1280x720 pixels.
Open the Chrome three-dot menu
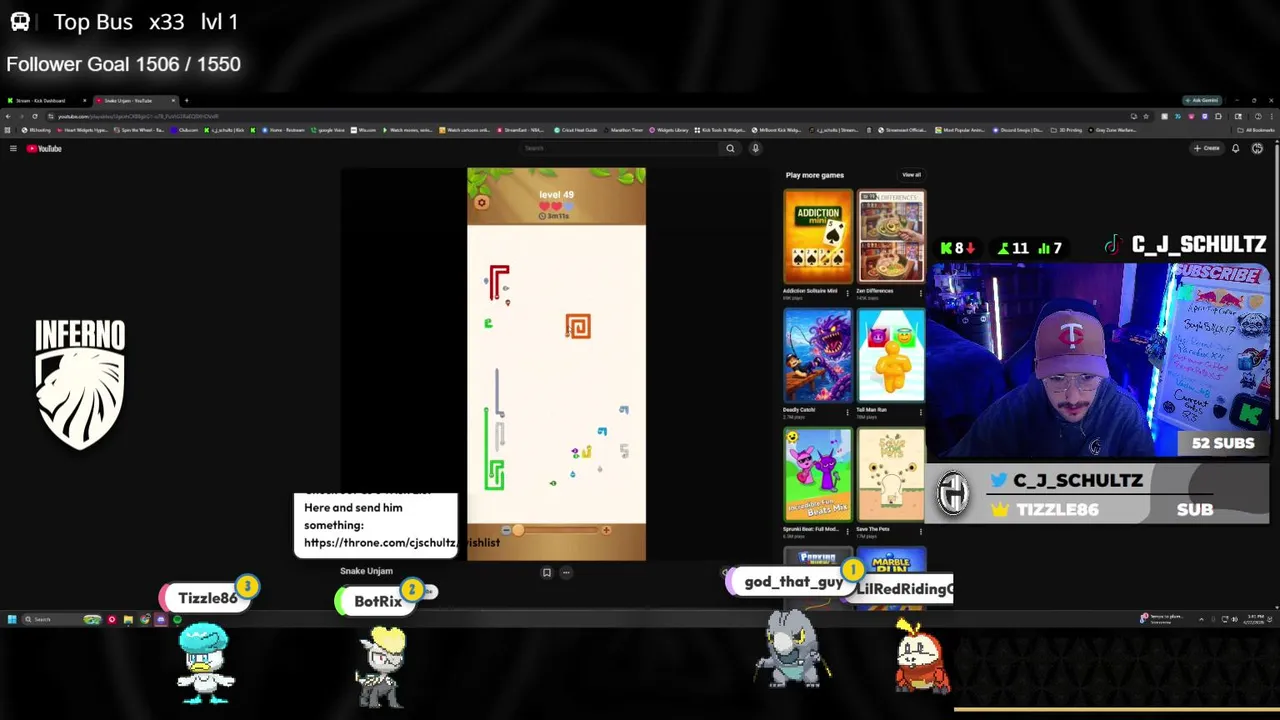coord(1271,116)
